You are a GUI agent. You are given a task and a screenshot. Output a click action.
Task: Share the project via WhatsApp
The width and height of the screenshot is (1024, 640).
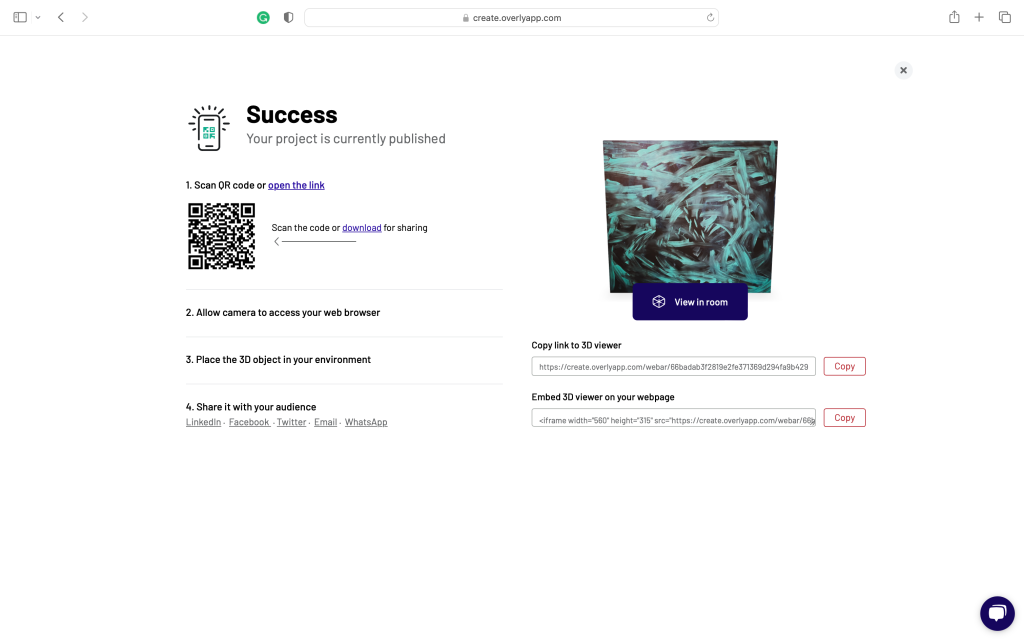365,421
